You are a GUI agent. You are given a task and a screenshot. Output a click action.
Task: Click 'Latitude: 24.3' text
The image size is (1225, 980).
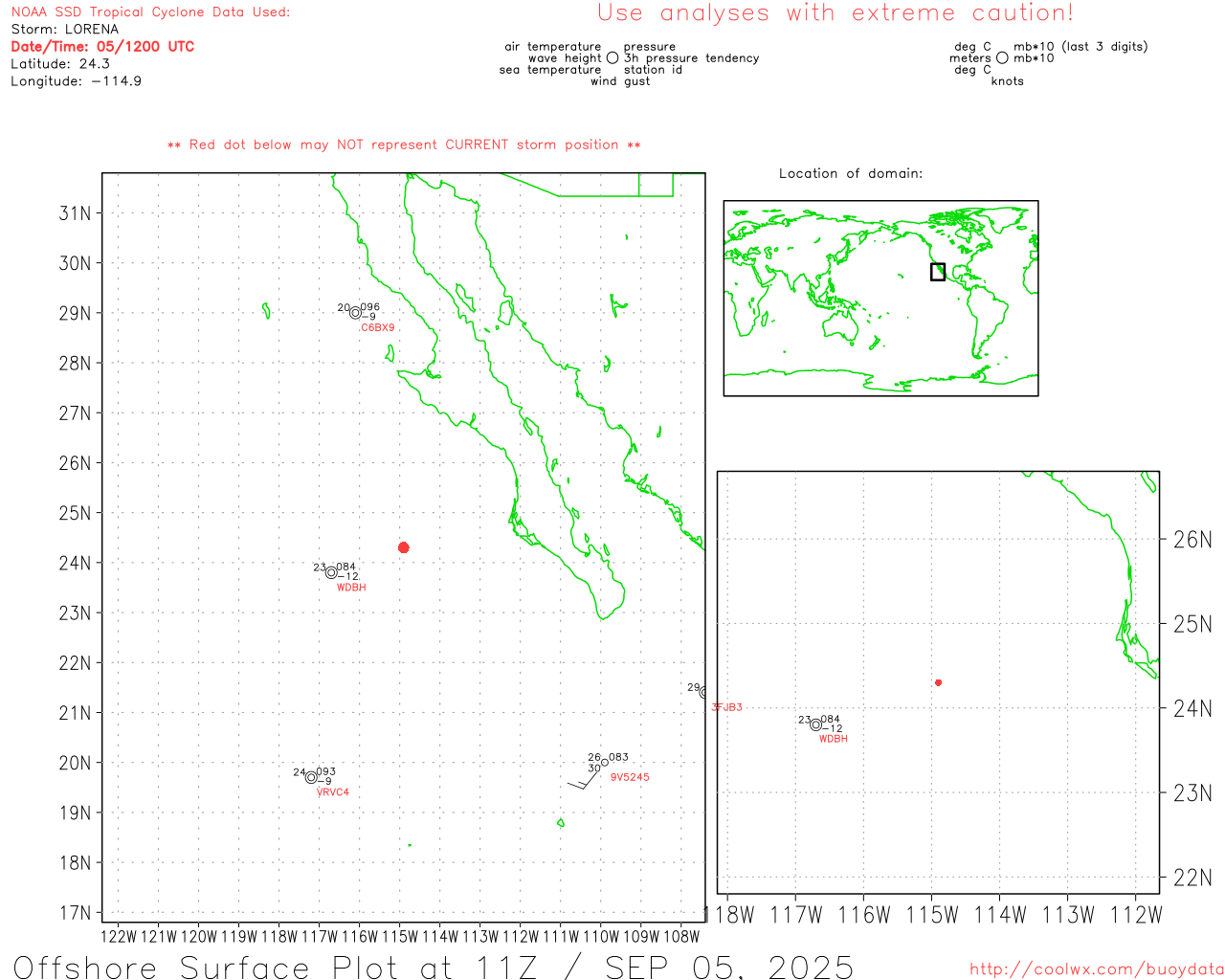click(60, 64)
